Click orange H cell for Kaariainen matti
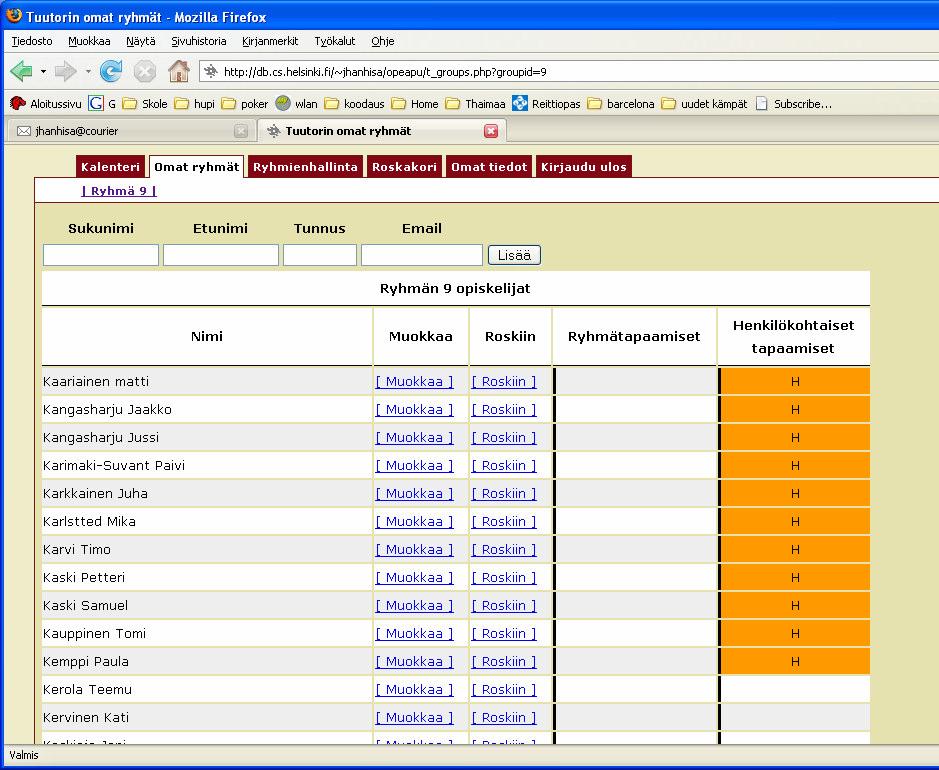Image resolution: width=939 pixels, height=770 pixels. (795, 381)
